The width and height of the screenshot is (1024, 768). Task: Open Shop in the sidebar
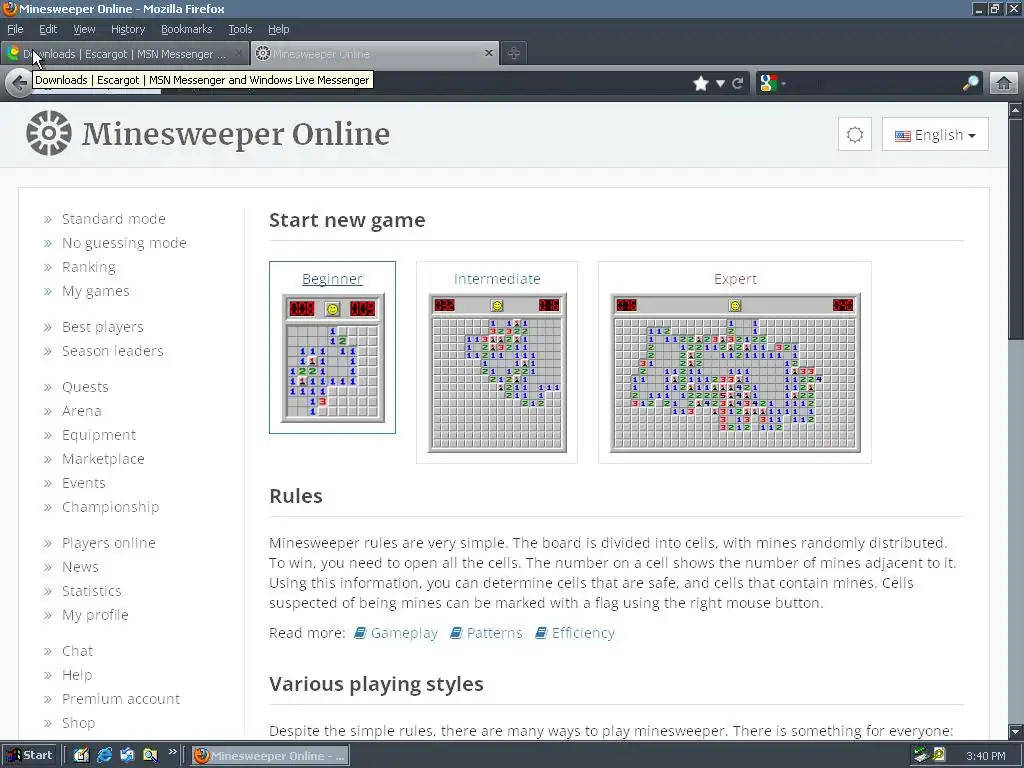(x=78, y=723)
